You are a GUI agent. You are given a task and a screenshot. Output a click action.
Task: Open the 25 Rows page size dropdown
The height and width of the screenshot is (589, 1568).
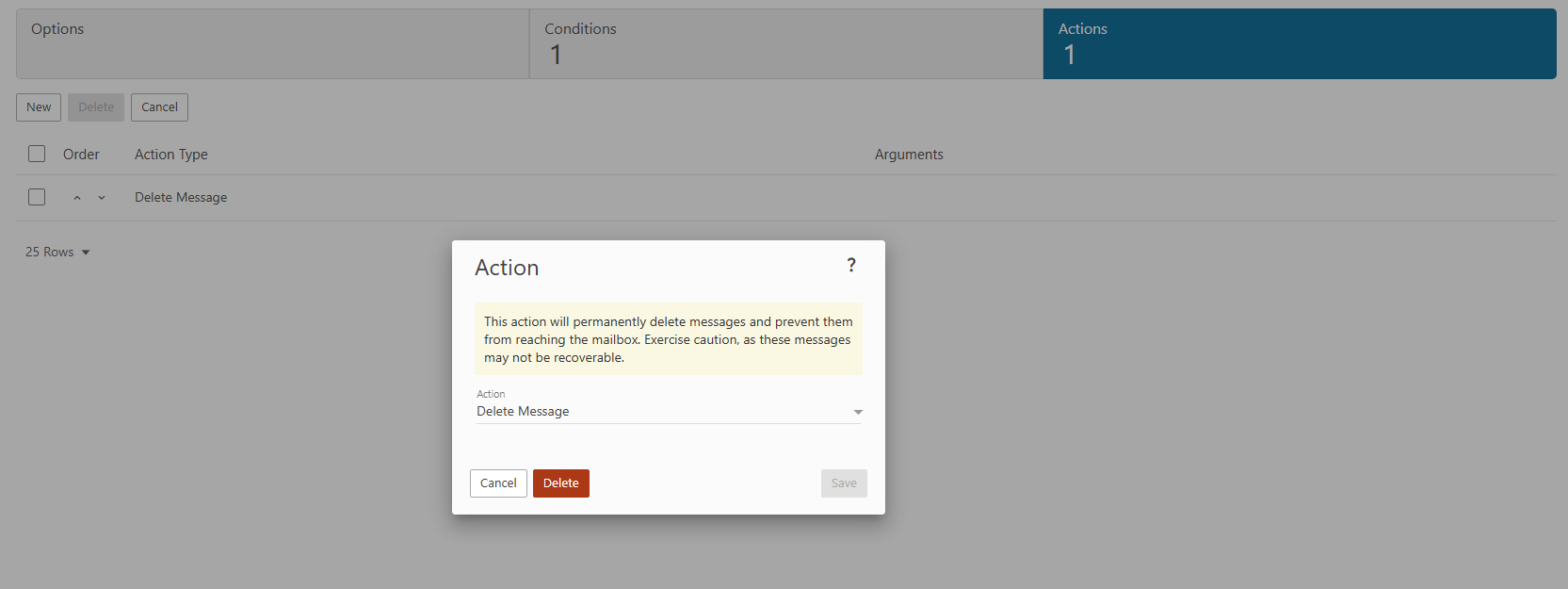point(57,252)
